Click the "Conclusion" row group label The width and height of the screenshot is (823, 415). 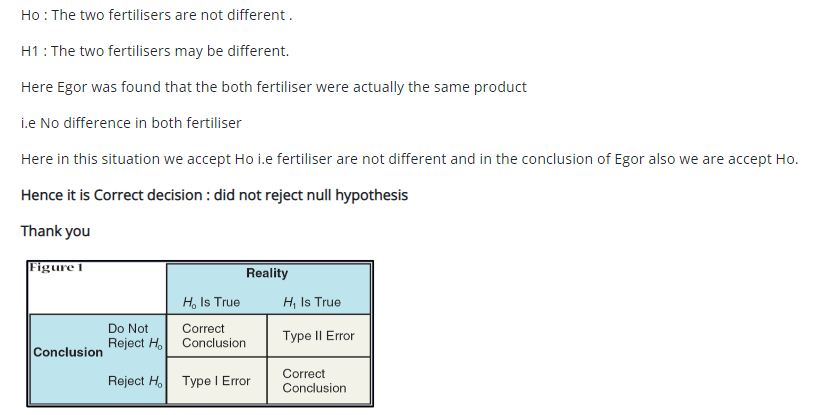tap(68, 352)
